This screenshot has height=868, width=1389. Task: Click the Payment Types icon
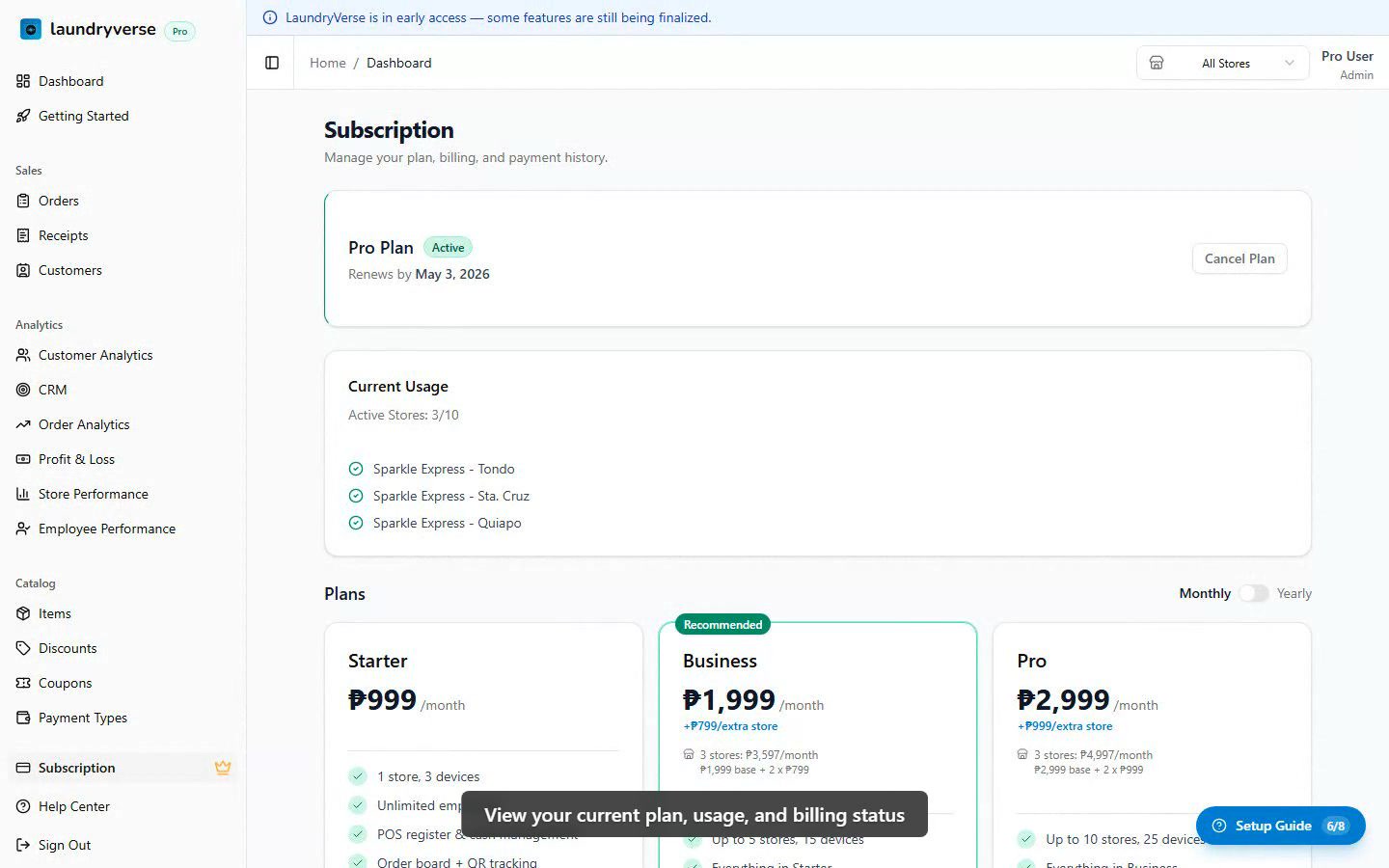[22, 718]
